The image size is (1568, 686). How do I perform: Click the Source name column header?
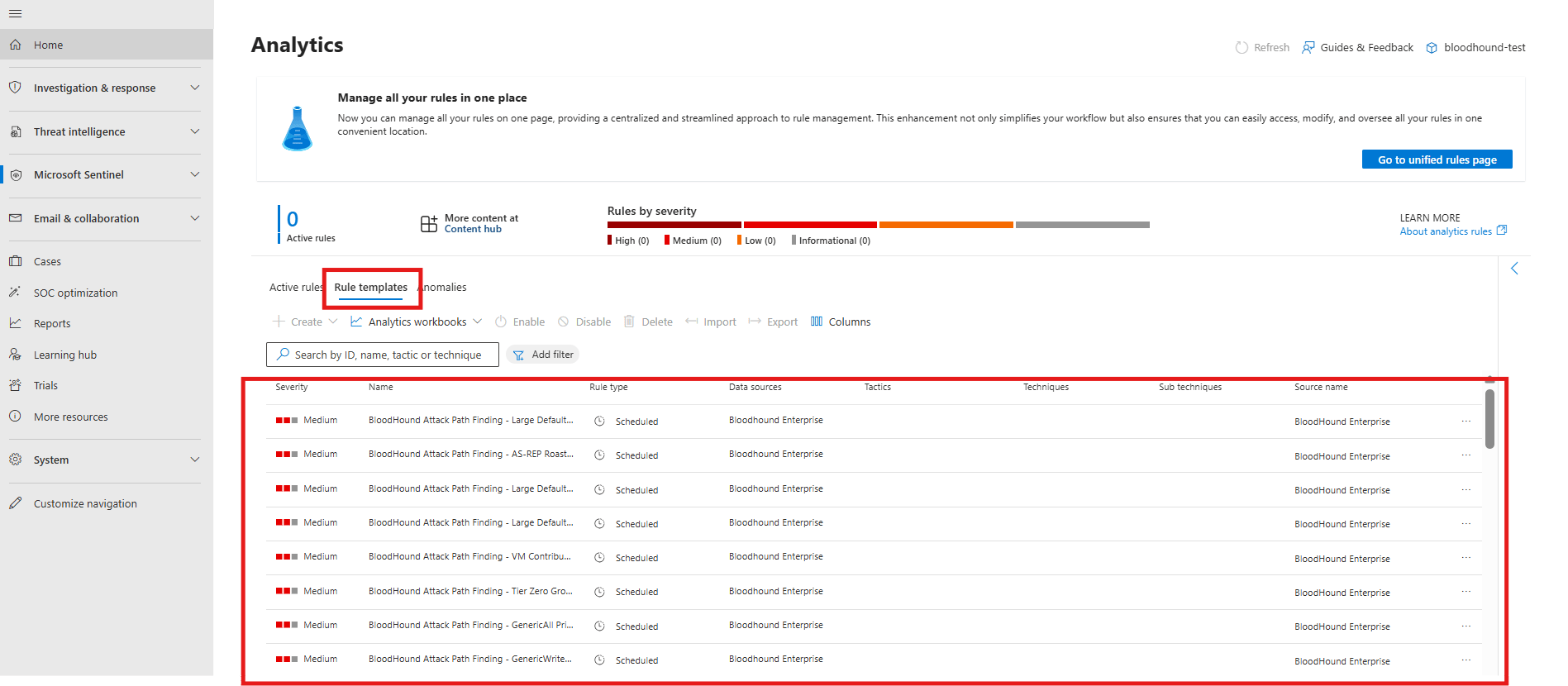pyautogui.click(x=1321, y=387)
